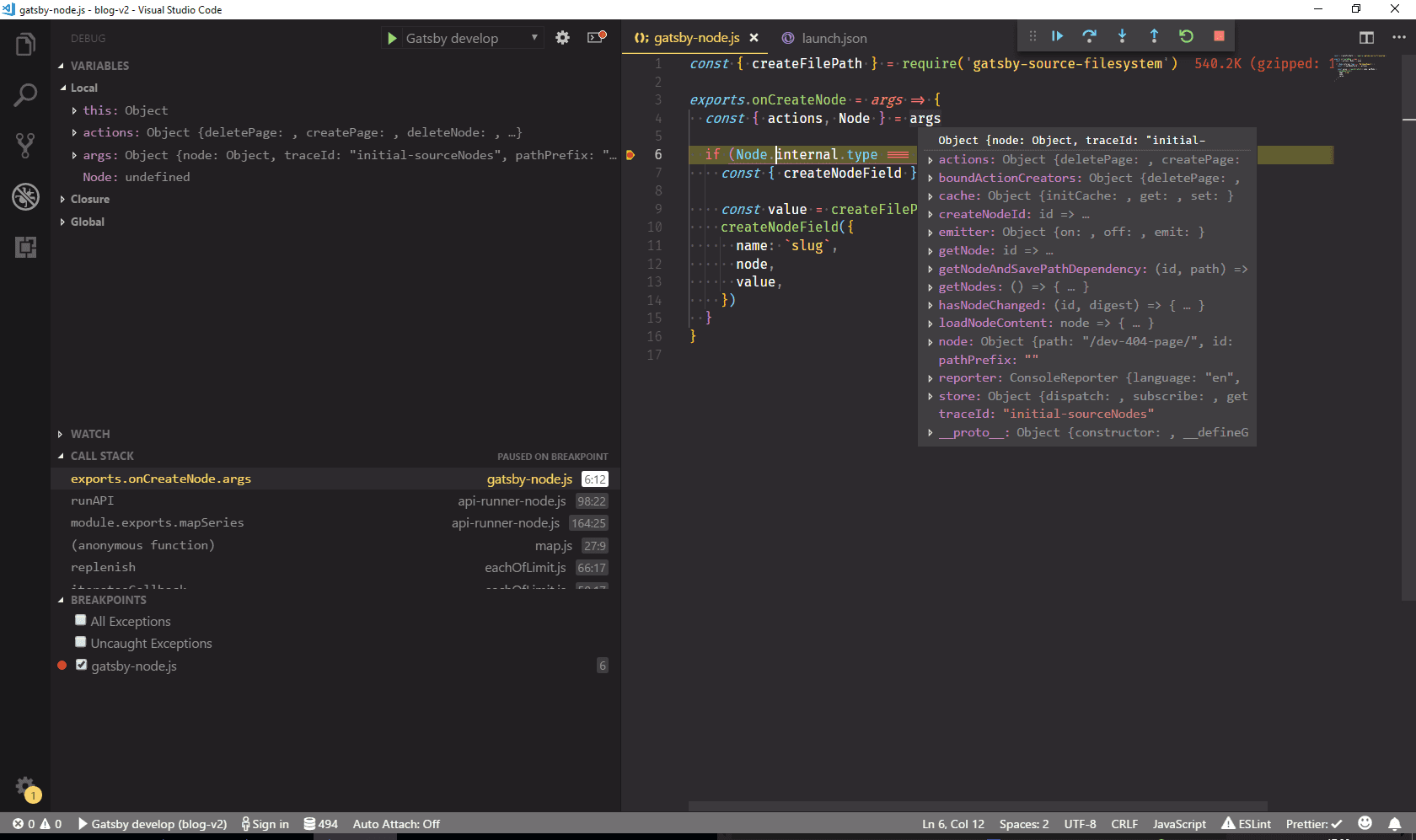Disable the gatsby-node.js breakpoint checkbox

(x=81, y=665)
